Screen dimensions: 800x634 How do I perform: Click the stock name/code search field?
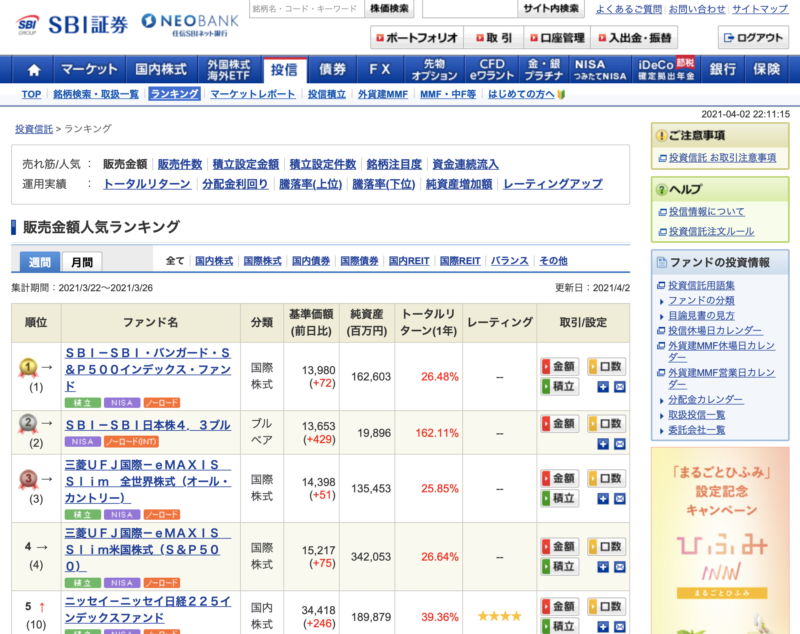click(307, 8)
